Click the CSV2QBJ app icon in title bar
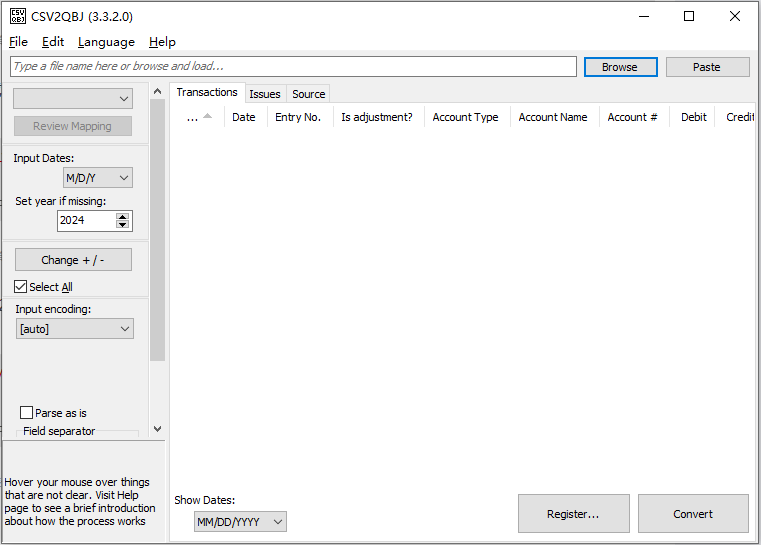 18,16
